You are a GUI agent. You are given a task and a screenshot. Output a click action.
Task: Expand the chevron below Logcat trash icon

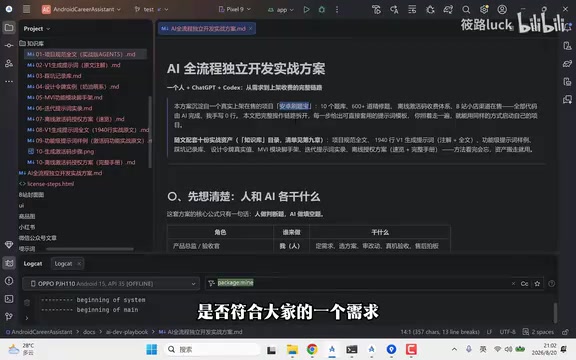pyautogui.click(x=27, y=318)
